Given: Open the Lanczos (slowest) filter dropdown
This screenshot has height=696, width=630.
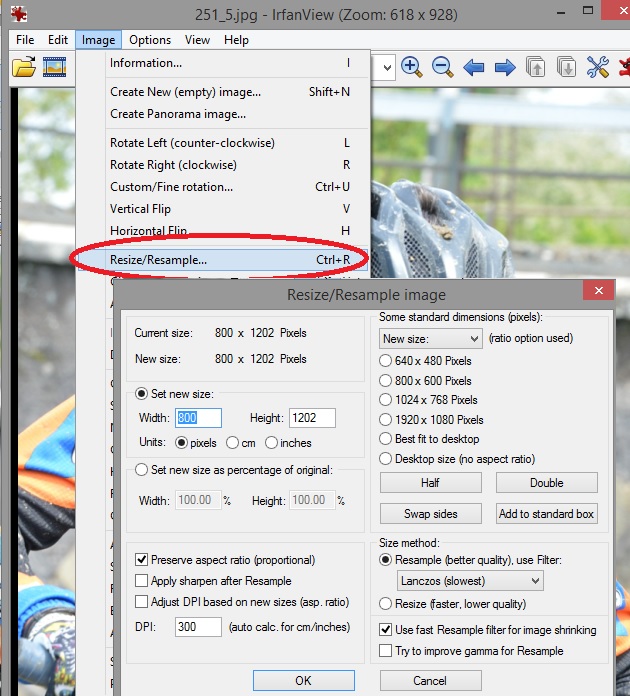Looking at the screenshot, I should click(470, 581).
